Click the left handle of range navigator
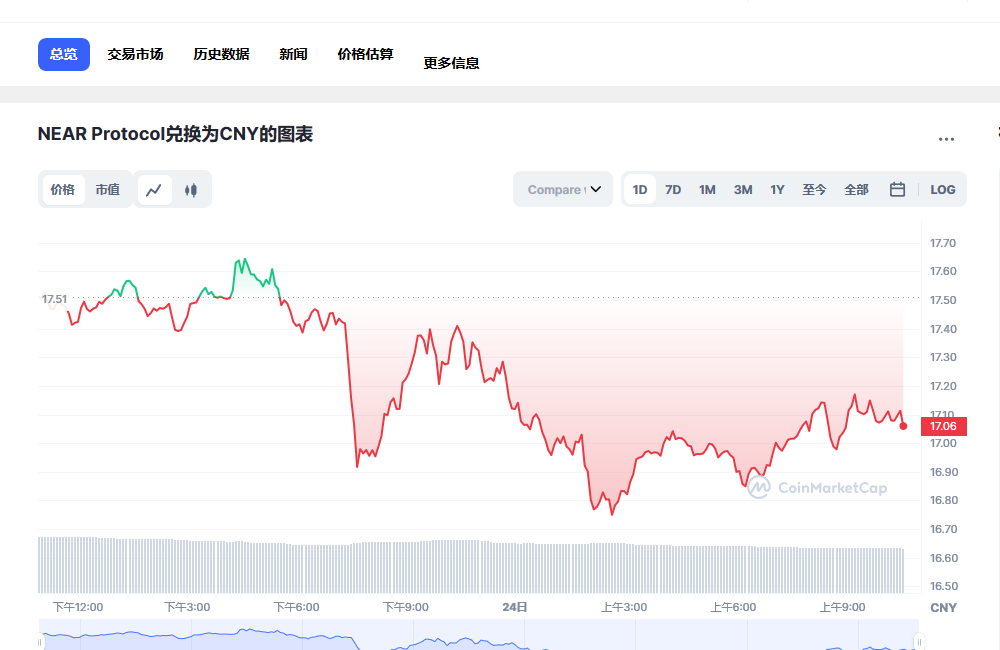 click(40, 642)
